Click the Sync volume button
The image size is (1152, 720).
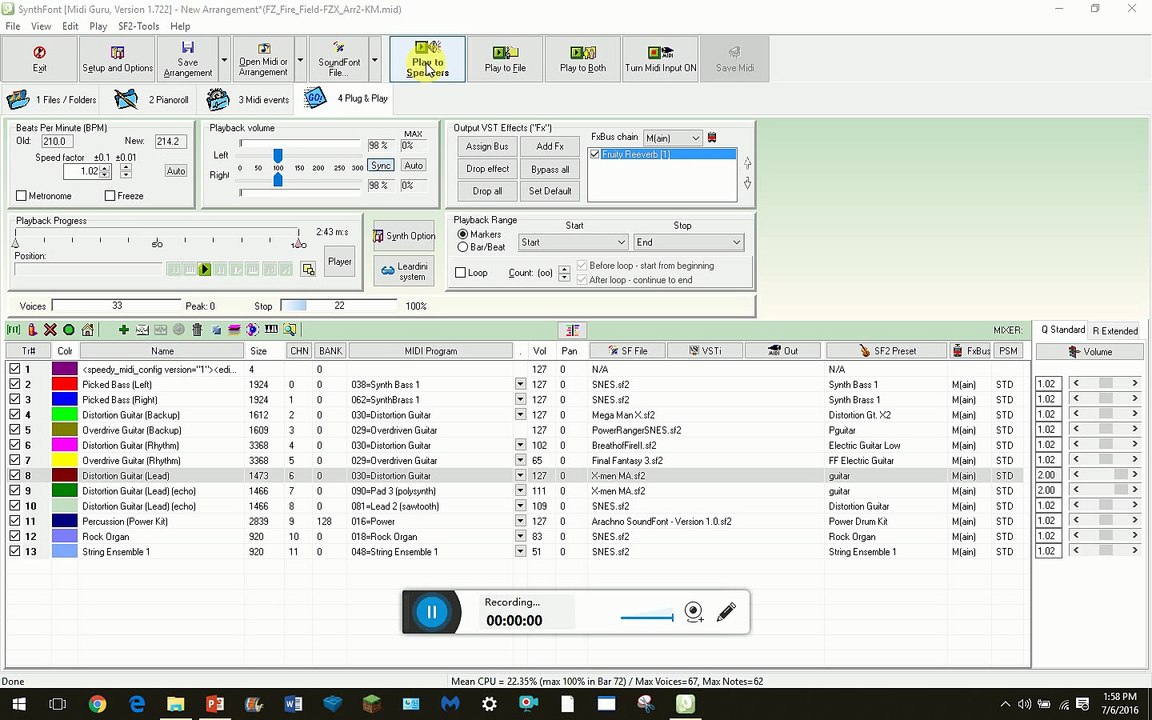381,165
